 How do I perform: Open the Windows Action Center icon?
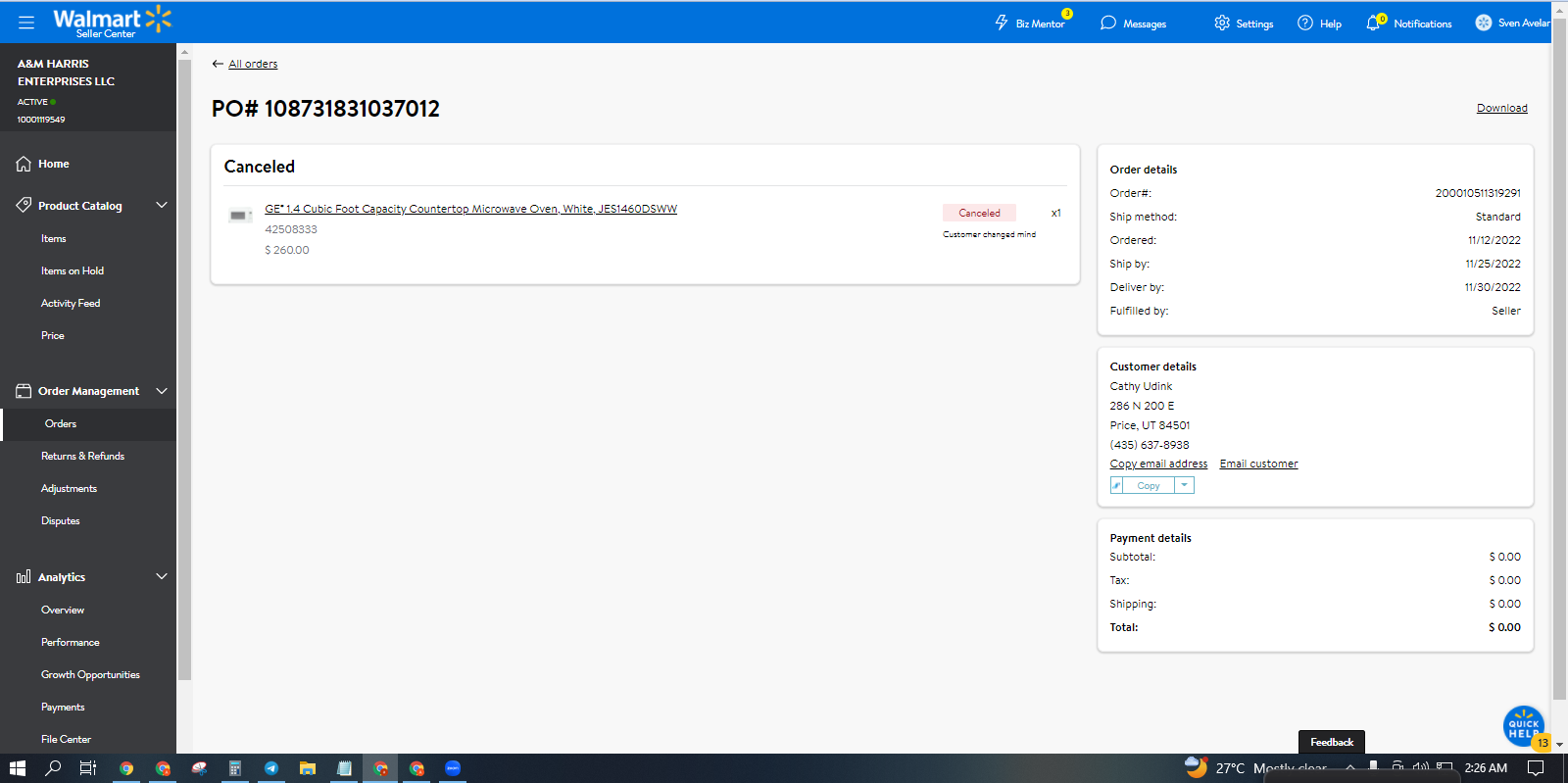[x=1536, y=768]
